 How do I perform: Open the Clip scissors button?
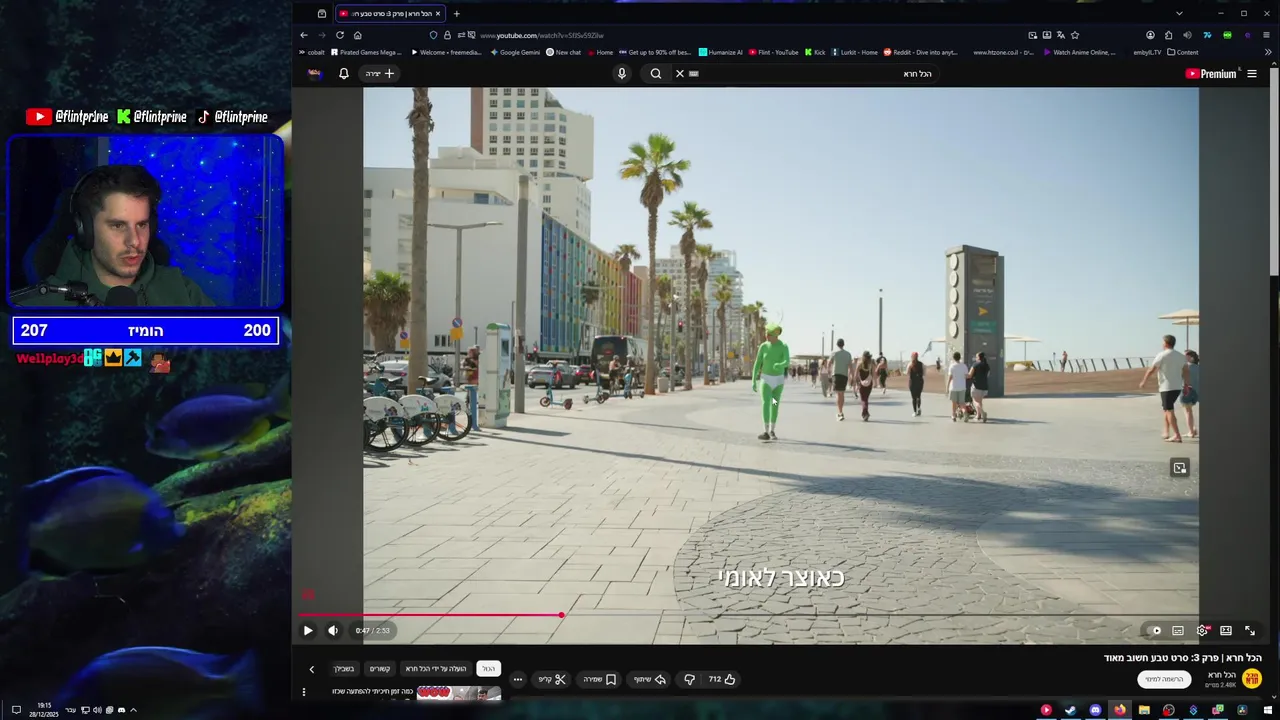click(552, 679)
